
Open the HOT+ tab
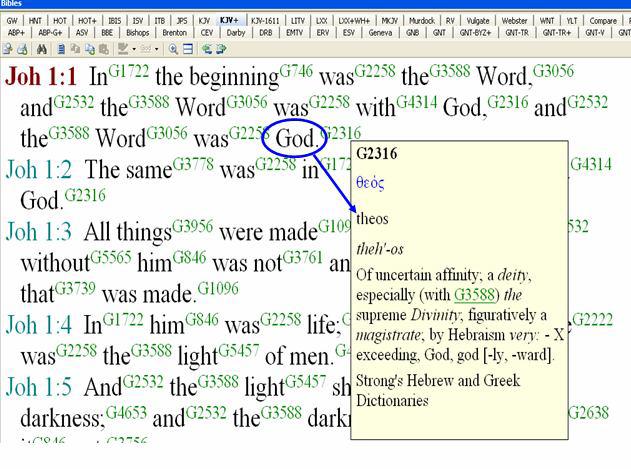(x=87, y=21)
